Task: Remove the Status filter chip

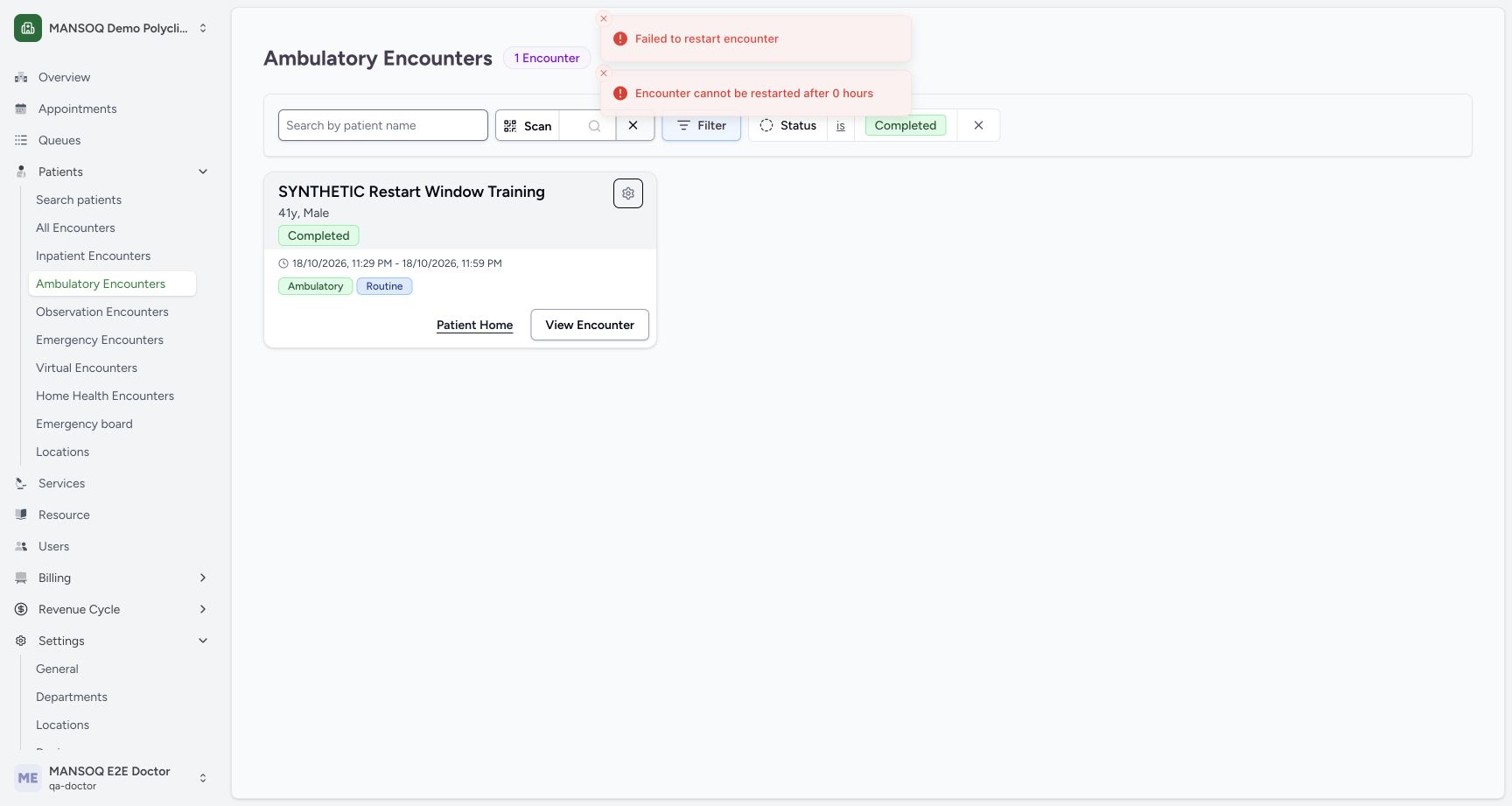Action: pos(978,125)
